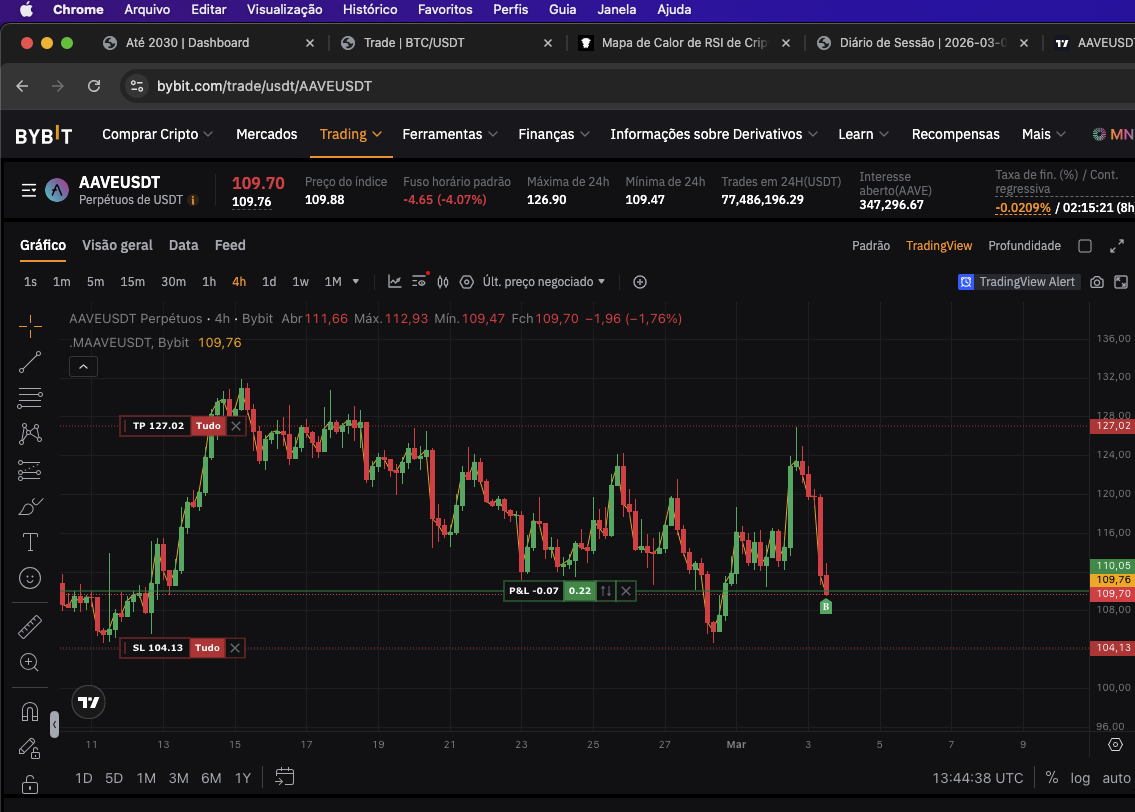The width and height of the screenshot is (1135, 812).
Task: Switch to the 'Visão geral' tab
Action: click(x=117, y=245)
